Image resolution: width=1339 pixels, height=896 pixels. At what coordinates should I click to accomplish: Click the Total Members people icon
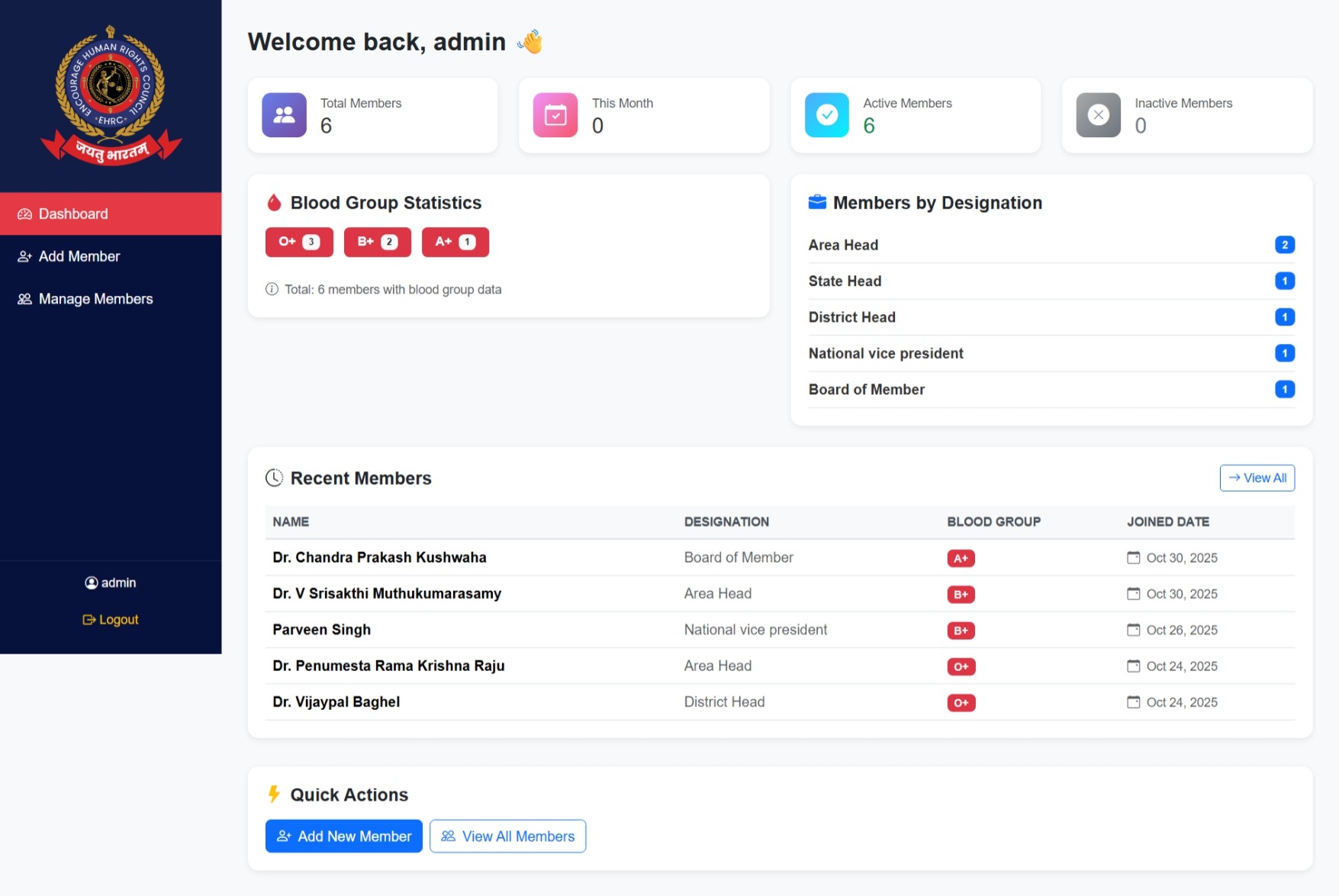[x=284, y=115]
